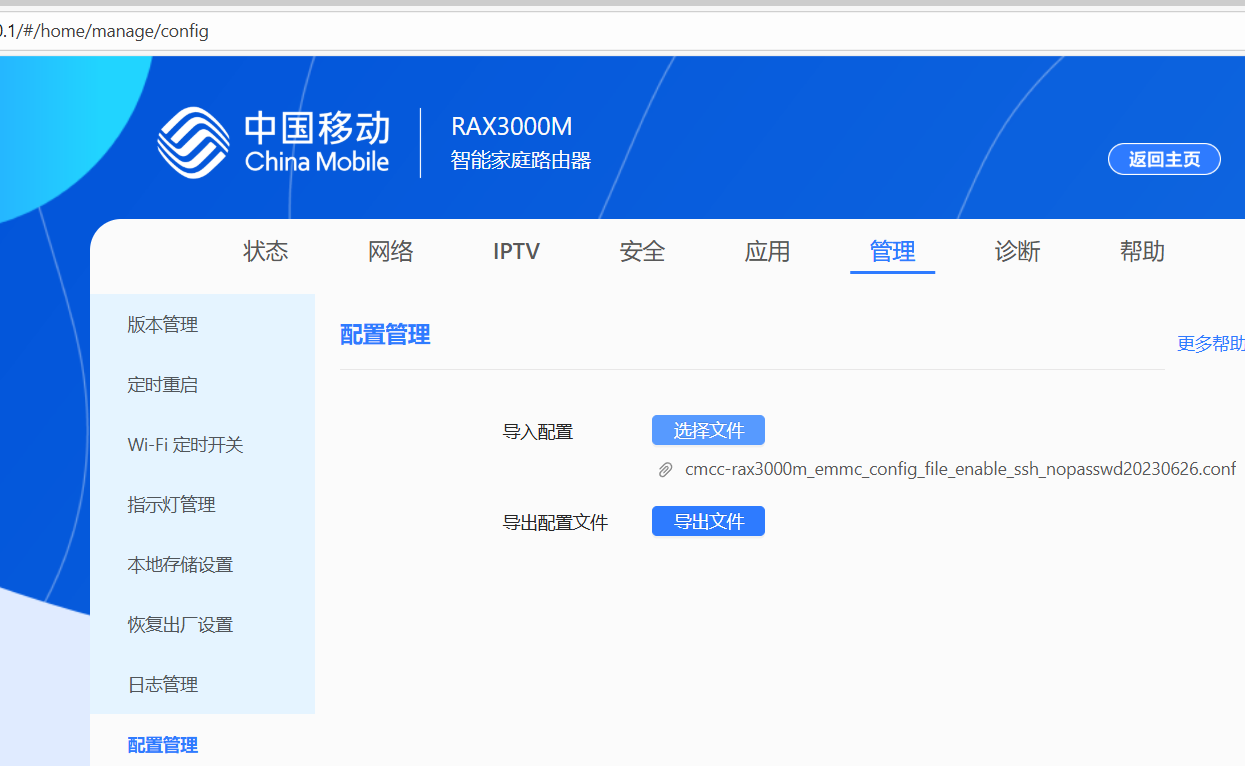The width and height of the screenshot is (1245, 766).
Task: Click 导出文件 export file button
Action: tap(708, 521)
